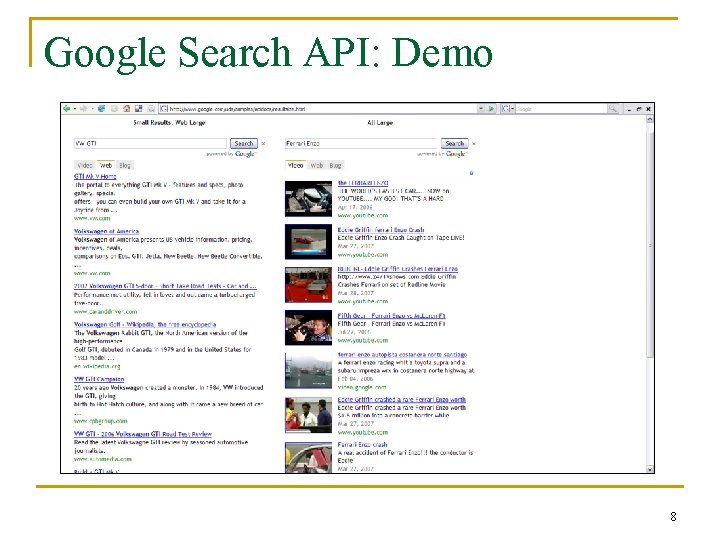Image resolution: width=720 pixels, height=540 pixels.
Task: Clear the Ferrari Enzo search with x
Action: tap(474, 144)
